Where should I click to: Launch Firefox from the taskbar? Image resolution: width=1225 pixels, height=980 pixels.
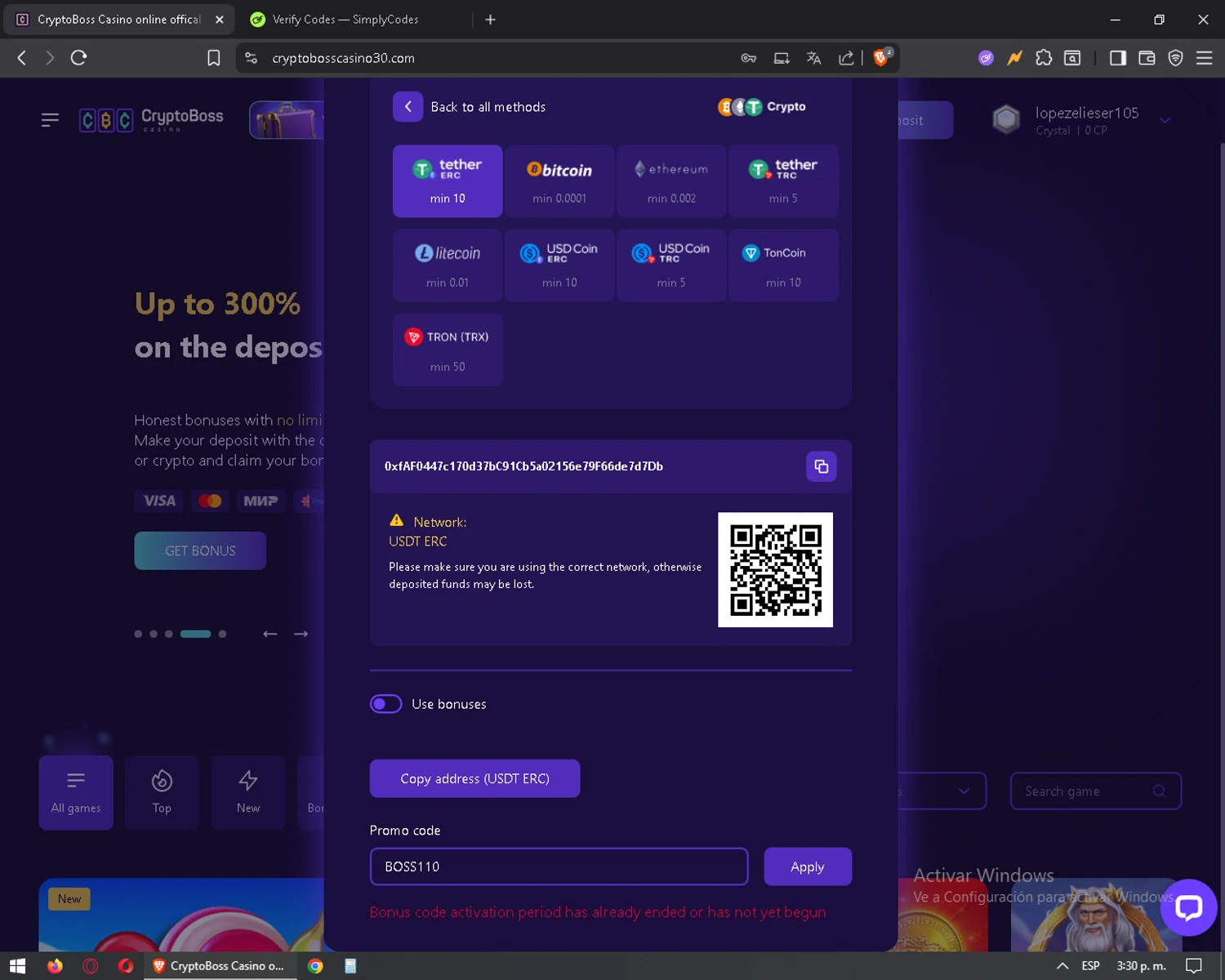click(x=55, y=966)
